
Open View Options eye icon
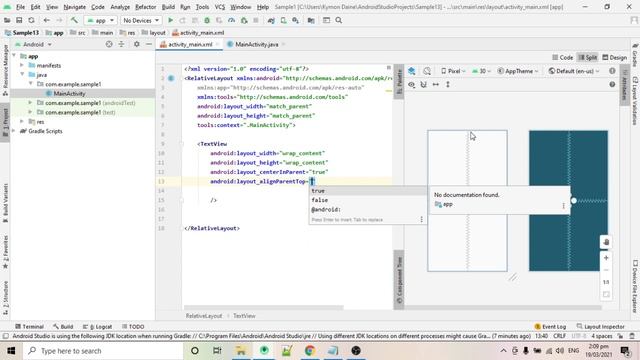coord(411,84)
